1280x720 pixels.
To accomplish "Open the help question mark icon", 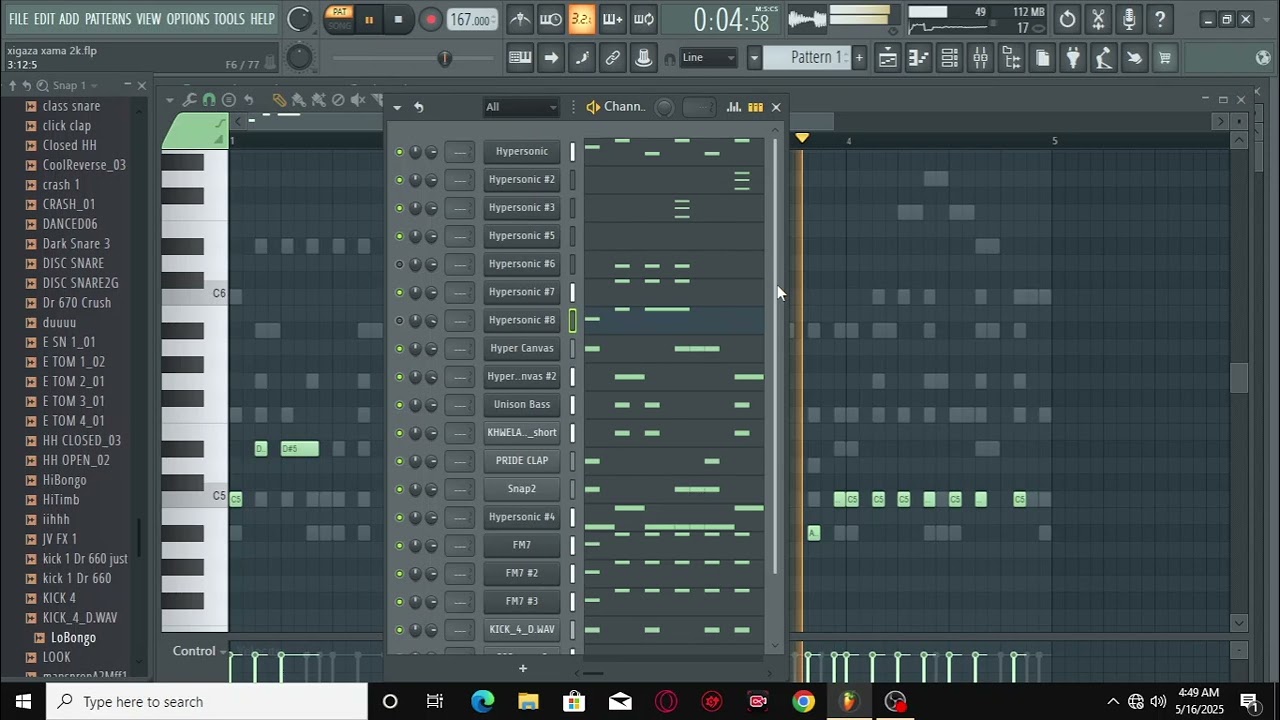I will (x=1160, y=19).
